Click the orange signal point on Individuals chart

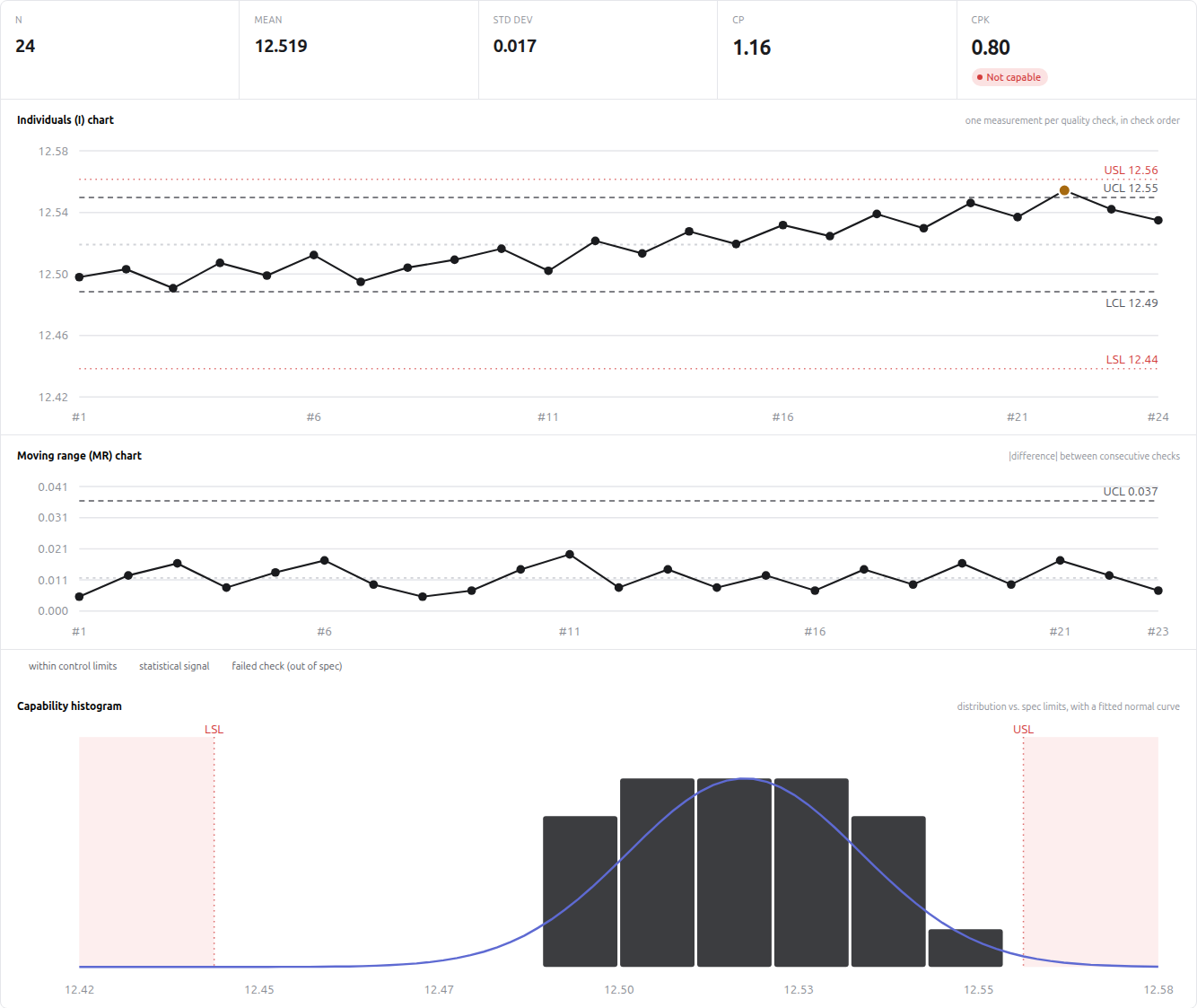(x=1064, y=190)
